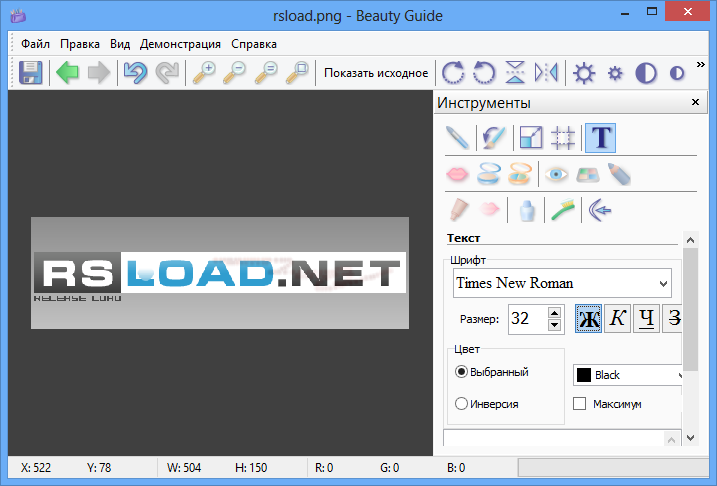This screenshot has width=717, height=486.
Task: Flip the image vertically
Action: coord(515,73)
